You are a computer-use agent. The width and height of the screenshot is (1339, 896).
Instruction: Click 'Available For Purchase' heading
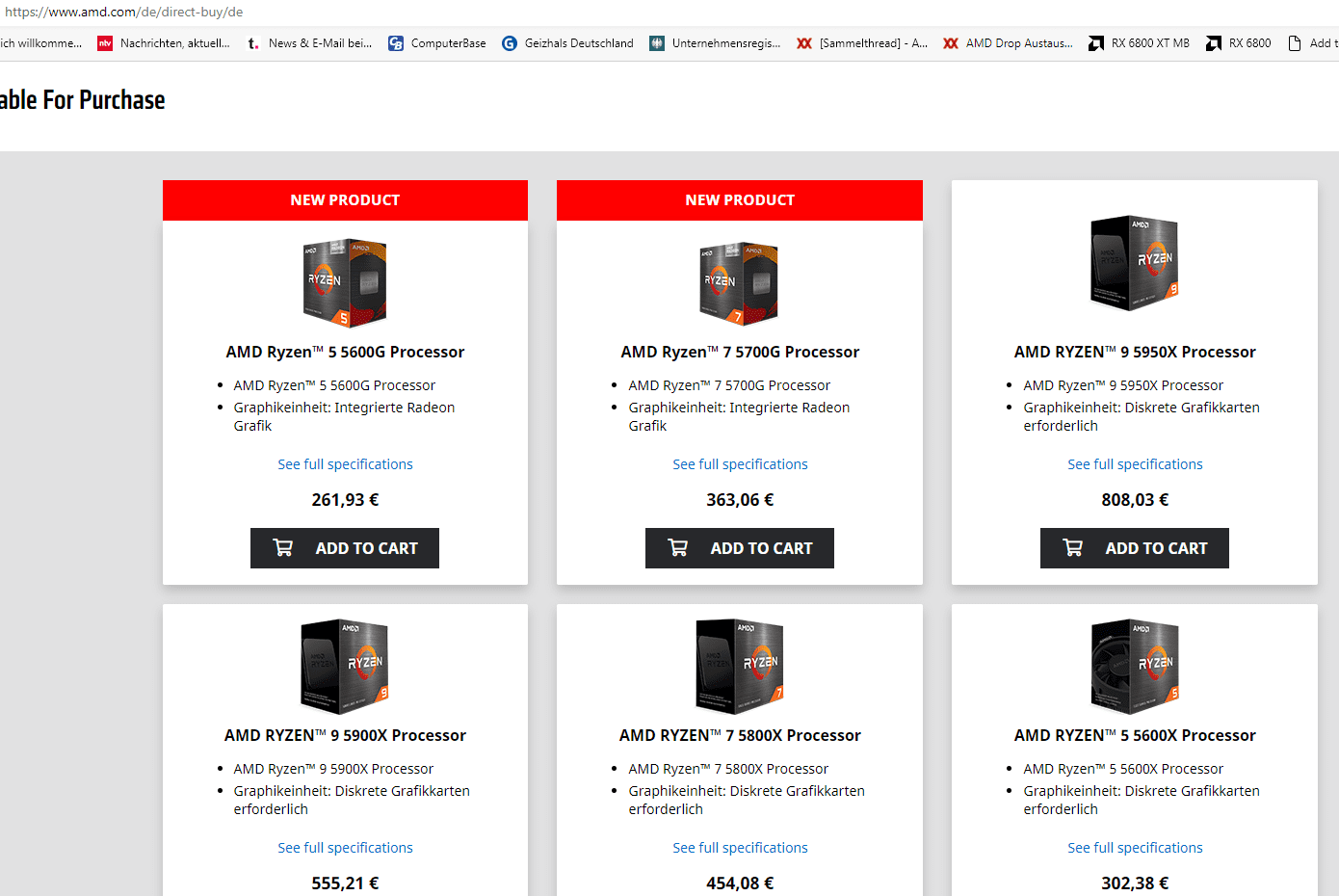[82, 100]
